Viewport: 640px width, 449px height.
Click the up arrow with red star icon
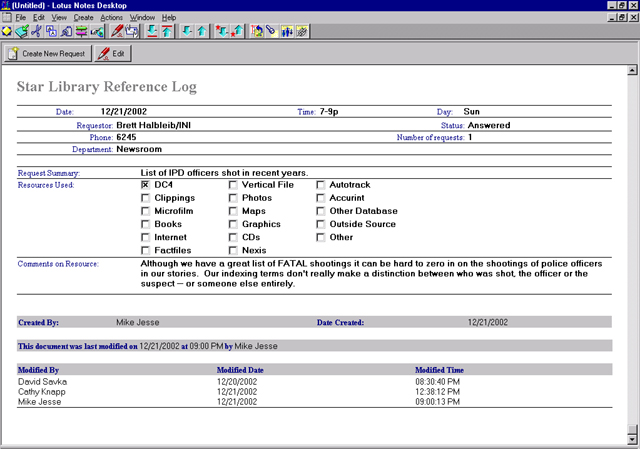point(237,31)
